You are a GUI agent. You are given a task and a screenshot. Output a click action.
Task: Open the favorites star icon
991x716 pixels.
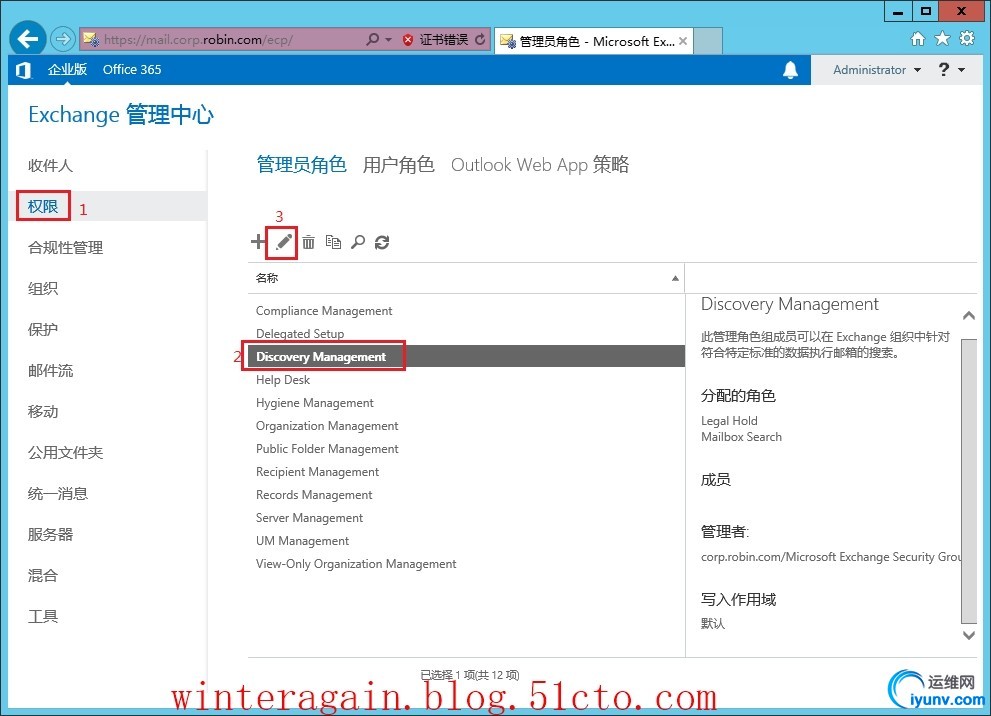(942, 39)
